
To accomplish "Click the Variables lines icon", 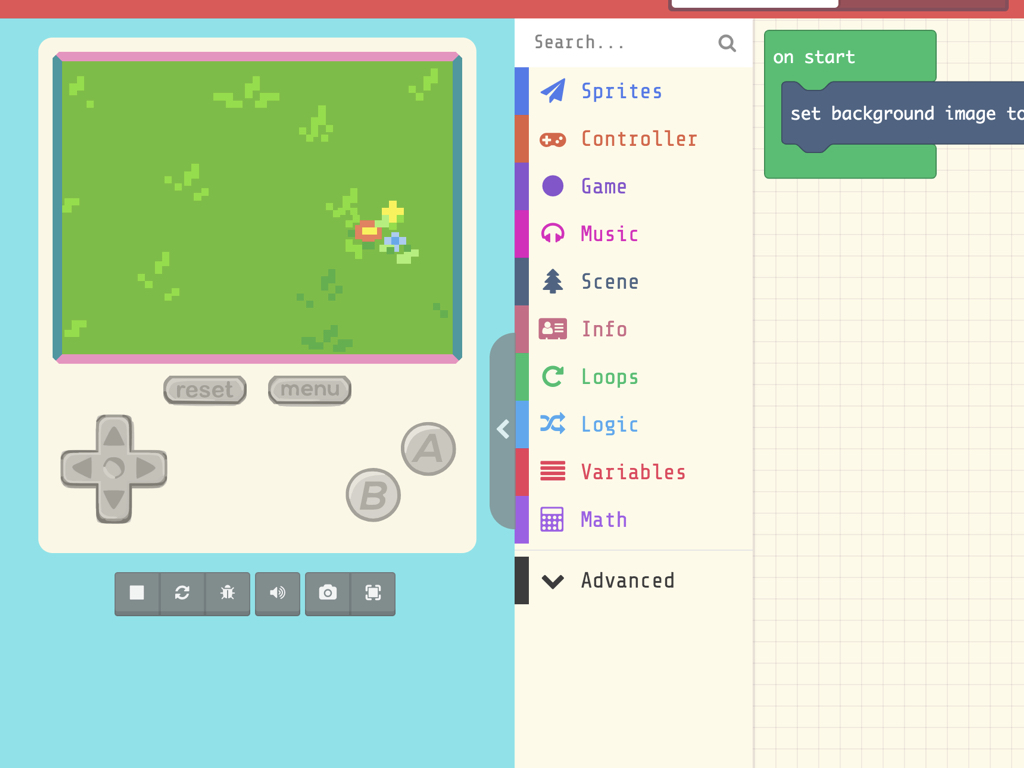I will point(552,472).
